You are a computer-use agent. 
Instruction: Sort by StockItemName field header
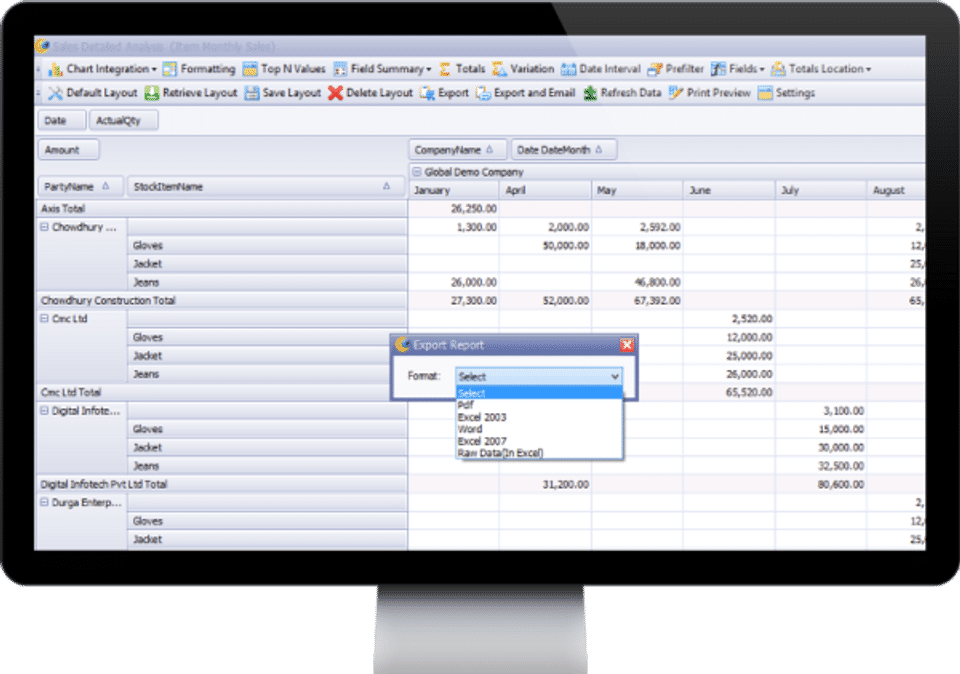[x=266, y=187]
